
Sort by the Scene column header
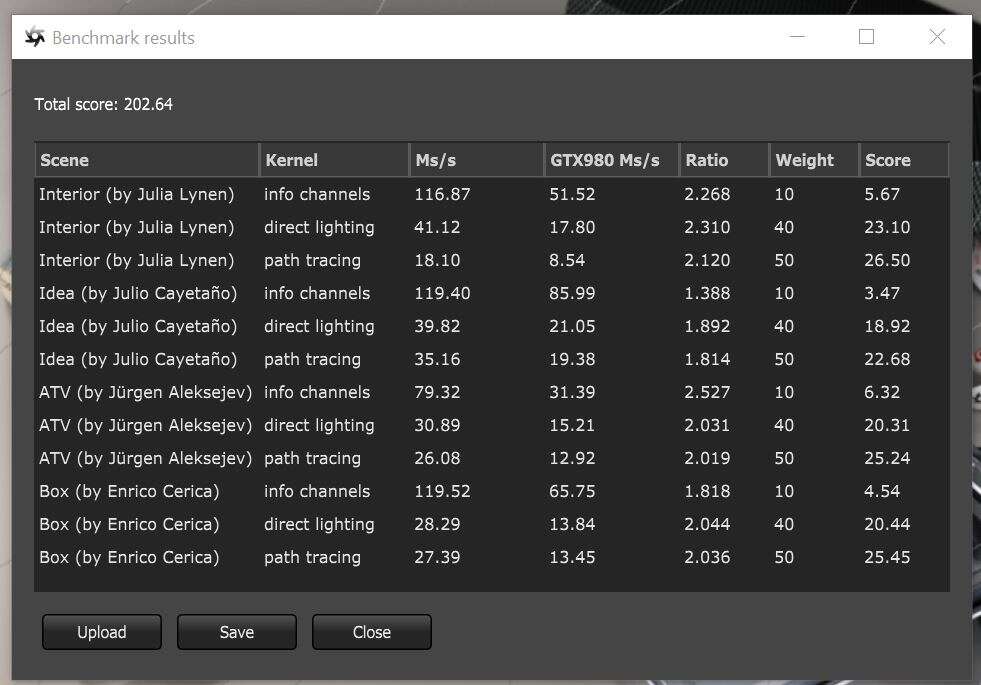[146, 160]
